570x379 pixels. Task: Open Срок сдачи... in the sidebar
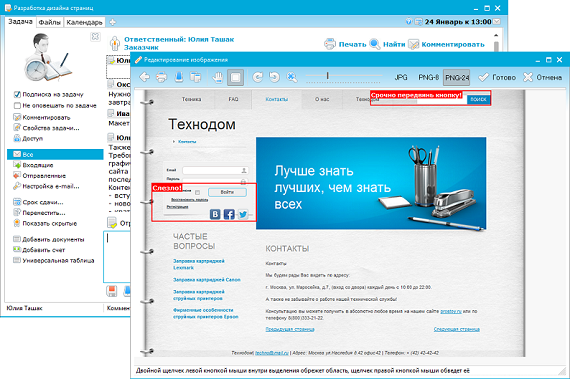pyautogui.click(x=38, y=202)
